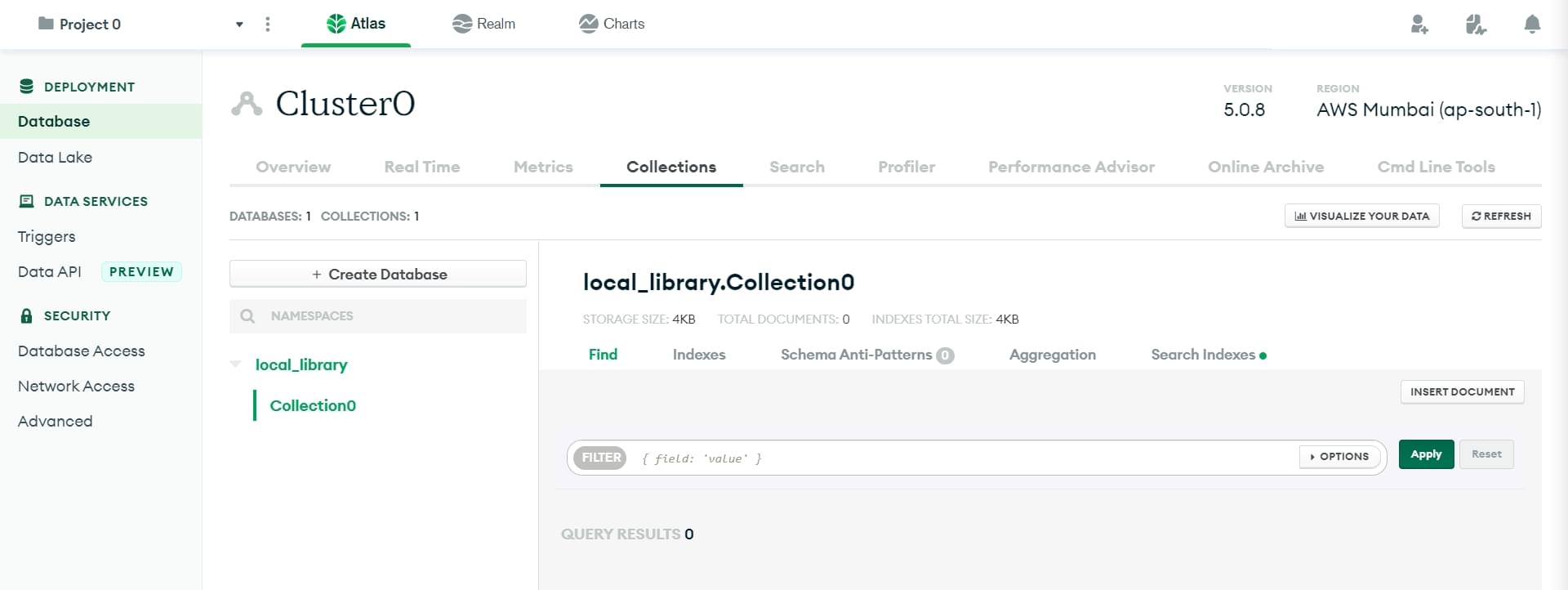This screenshot has width=1568, height=590.
Task: Click Visualize Your Data button
Action: (x=1362, y=216)
